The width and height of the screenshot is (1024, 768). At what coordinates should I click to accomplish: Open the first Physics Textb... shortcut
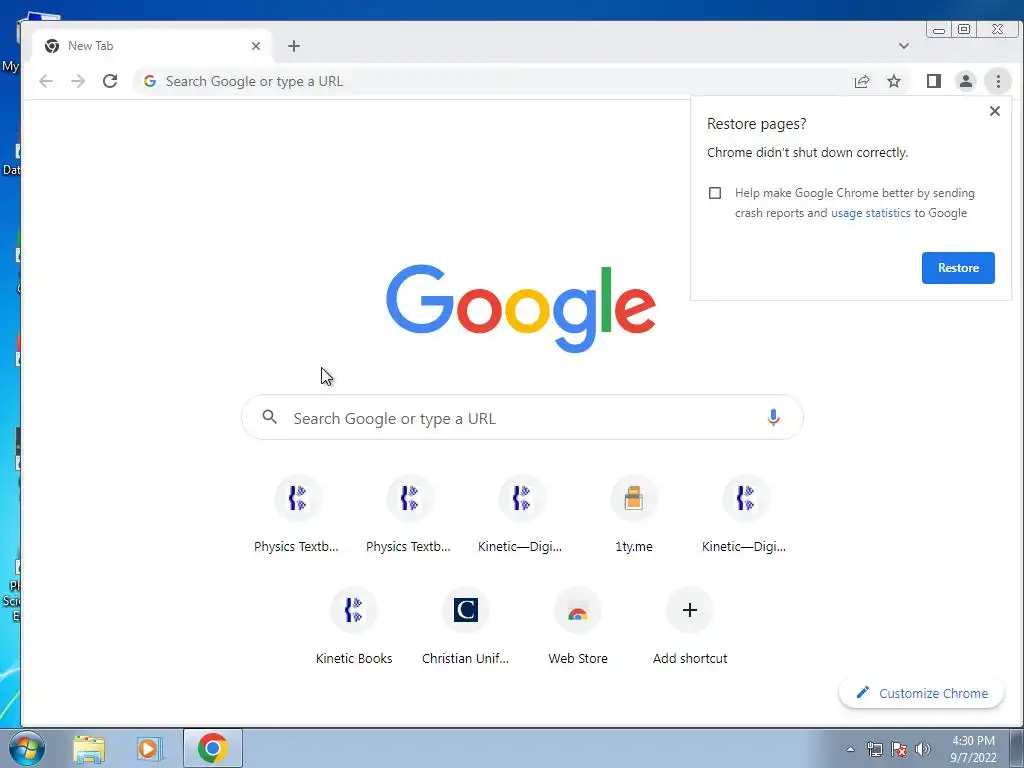point(296,514)
